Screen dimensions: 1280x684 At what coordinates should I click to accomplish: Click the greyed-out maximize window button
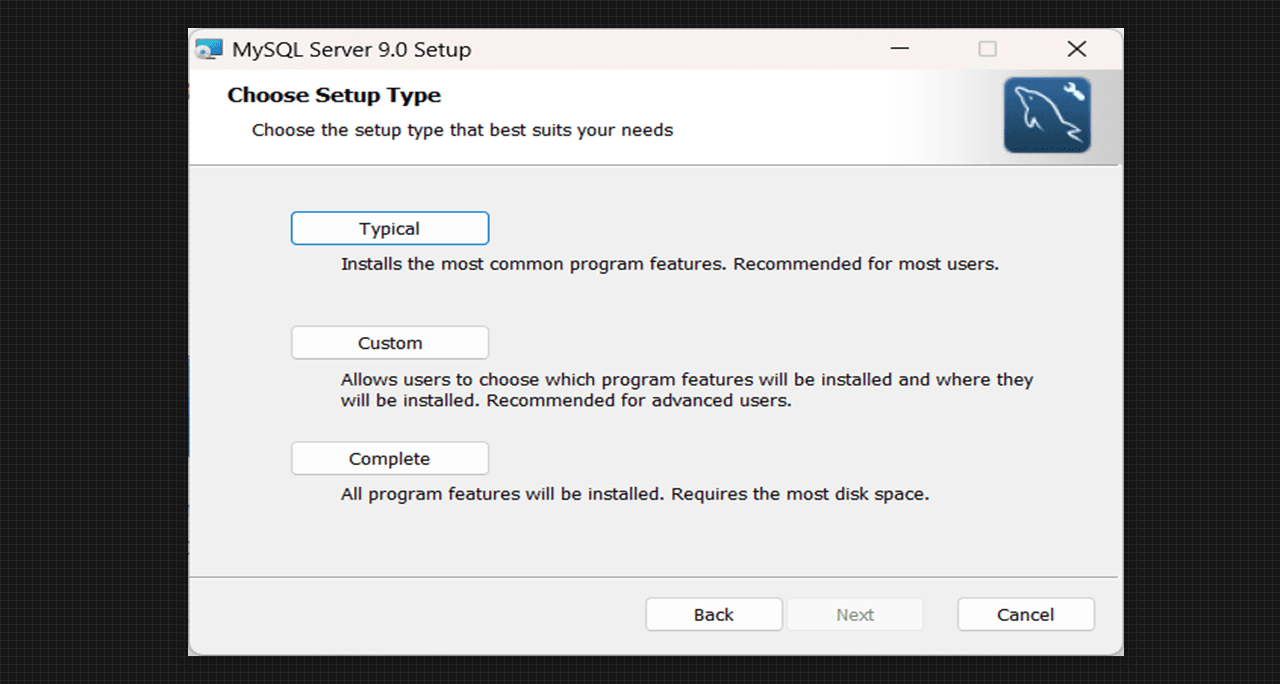987,49
